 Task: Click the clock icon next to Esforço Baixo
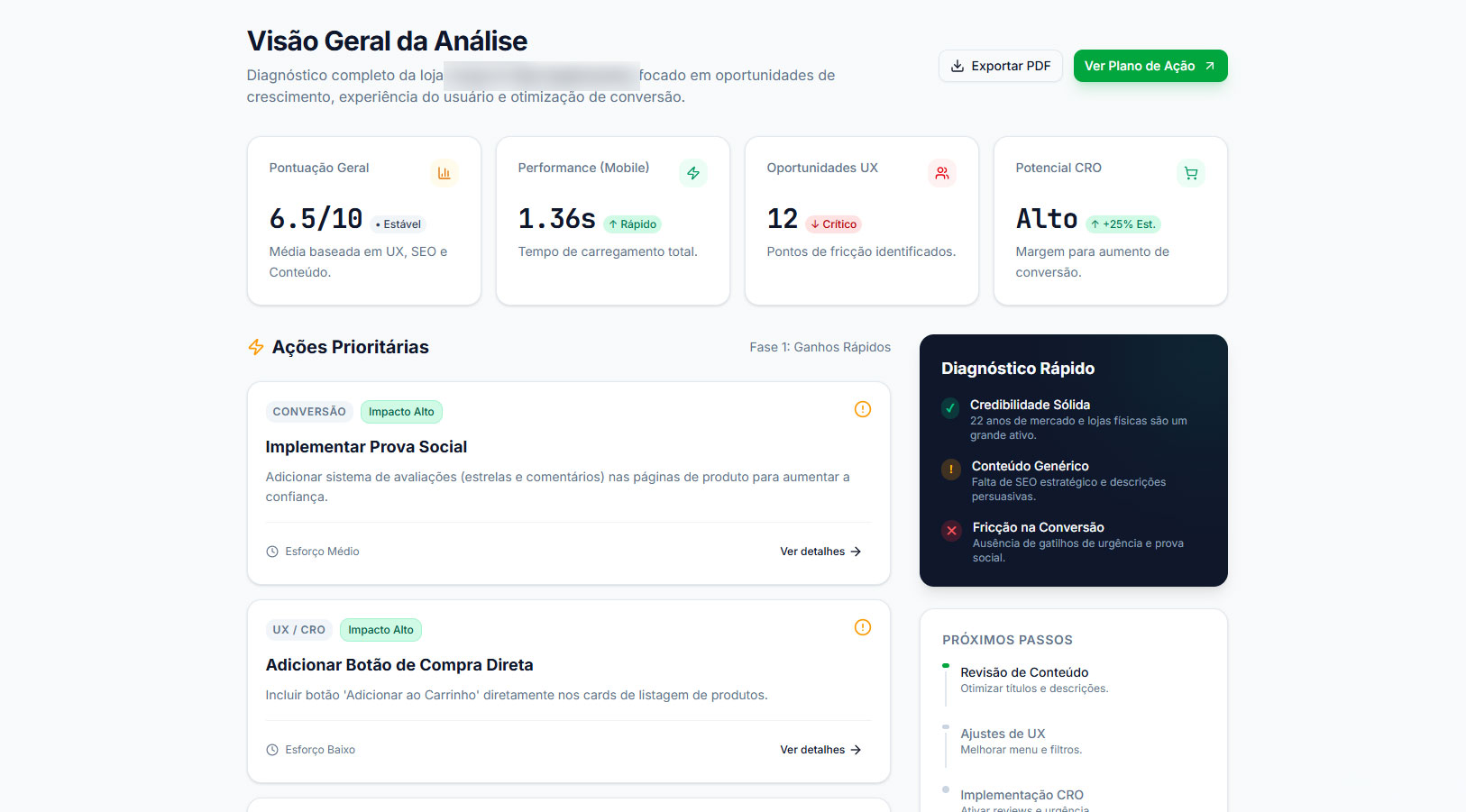coord(271,749)
